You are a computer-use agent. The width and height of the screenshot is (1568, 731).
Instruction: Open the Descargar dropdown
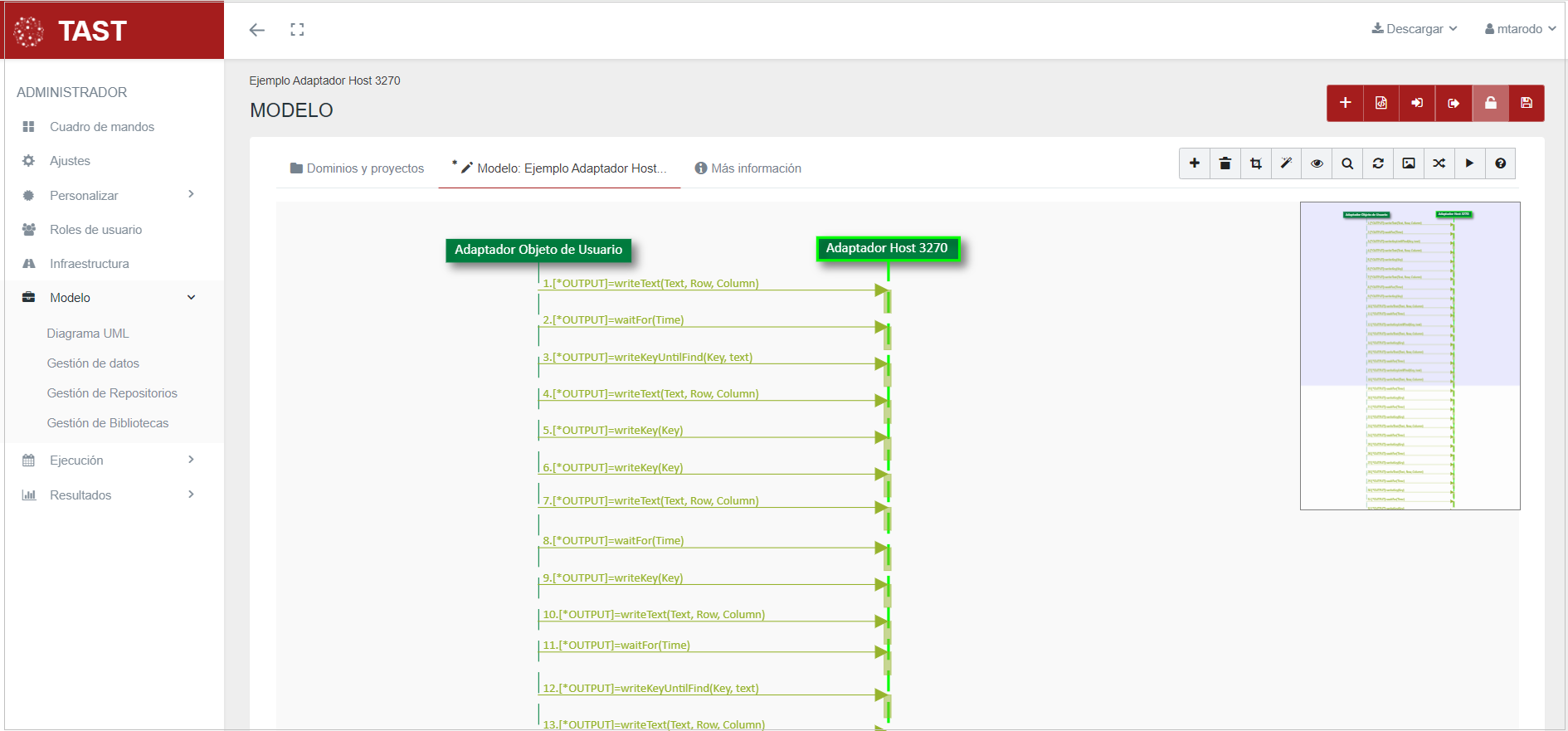1414,29
